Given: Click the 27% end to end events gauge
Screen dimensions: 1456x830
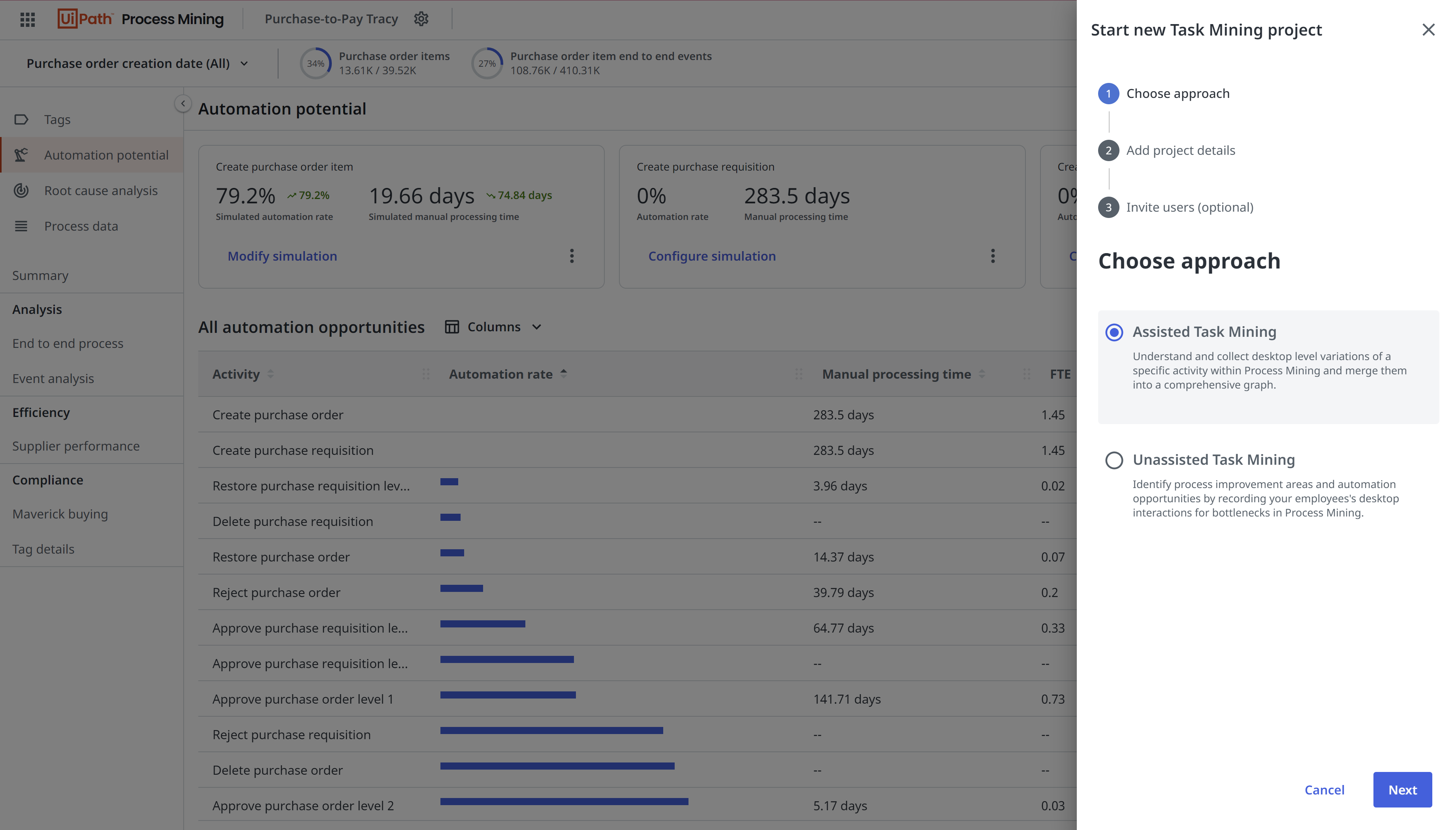Looking at the screenshot, I should click(487, 63).
